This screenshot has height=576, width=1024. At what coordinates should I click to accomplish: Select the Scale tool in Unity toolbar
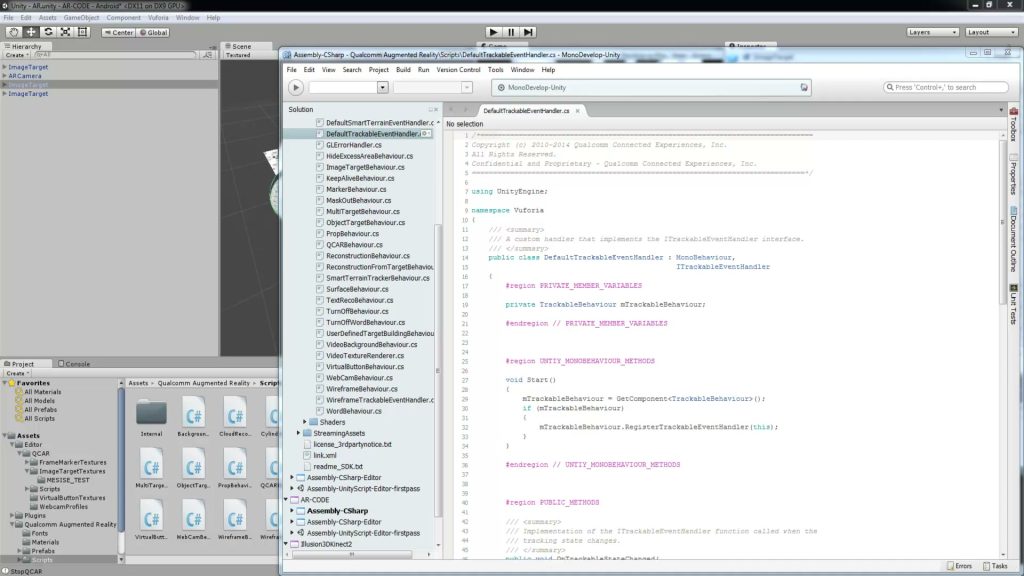tap(65, 32)
